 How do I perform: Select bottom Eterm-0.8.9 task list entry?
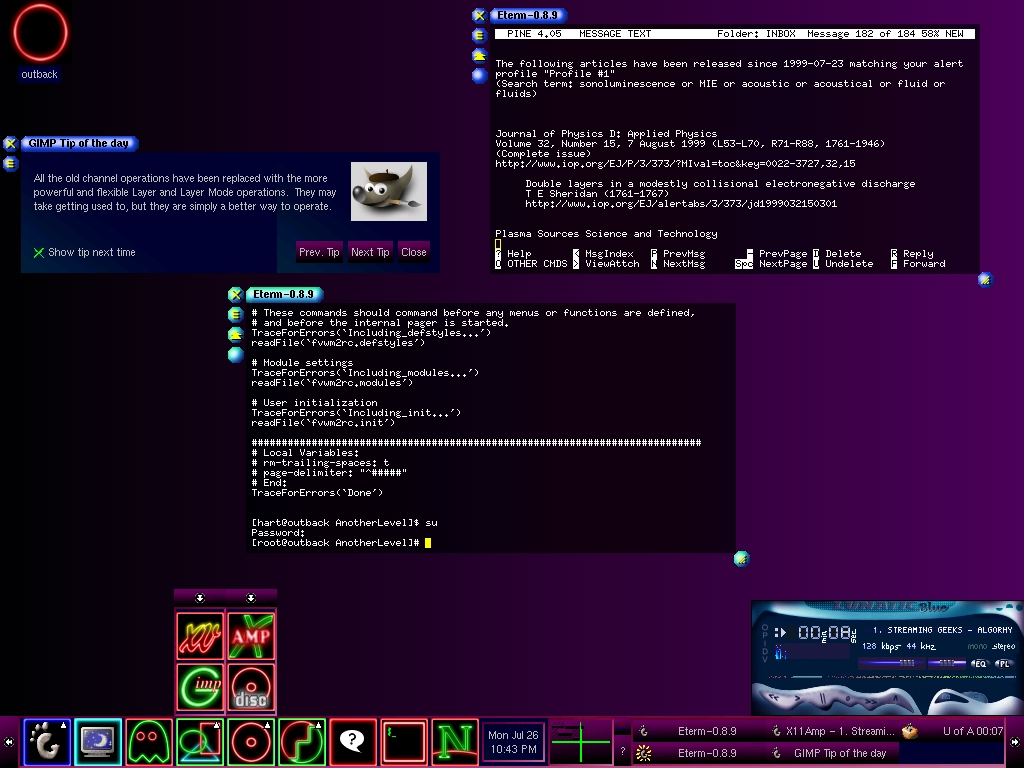[x=697, y=753]
